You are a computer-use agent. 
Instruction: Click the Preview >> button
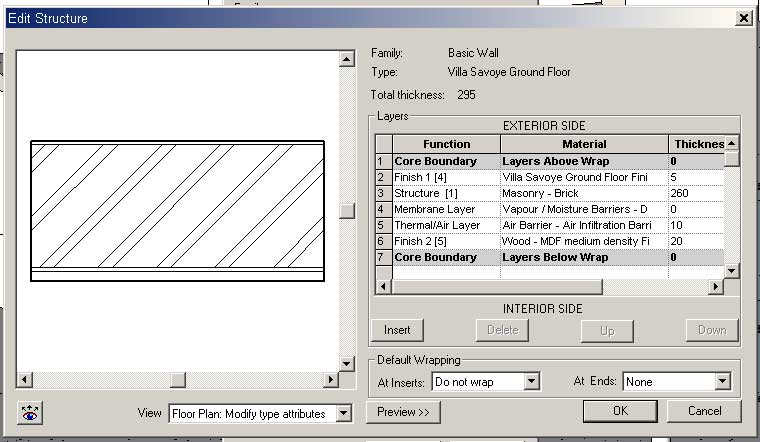tap(403, 412)
